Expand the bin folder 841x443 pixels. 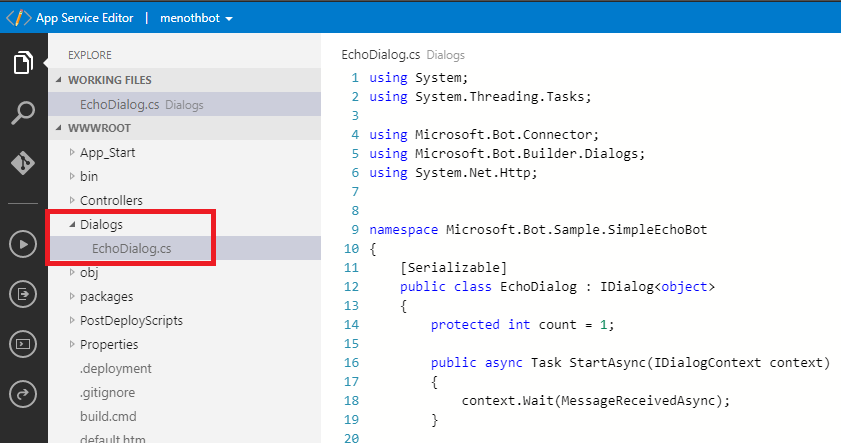(72, 176)
